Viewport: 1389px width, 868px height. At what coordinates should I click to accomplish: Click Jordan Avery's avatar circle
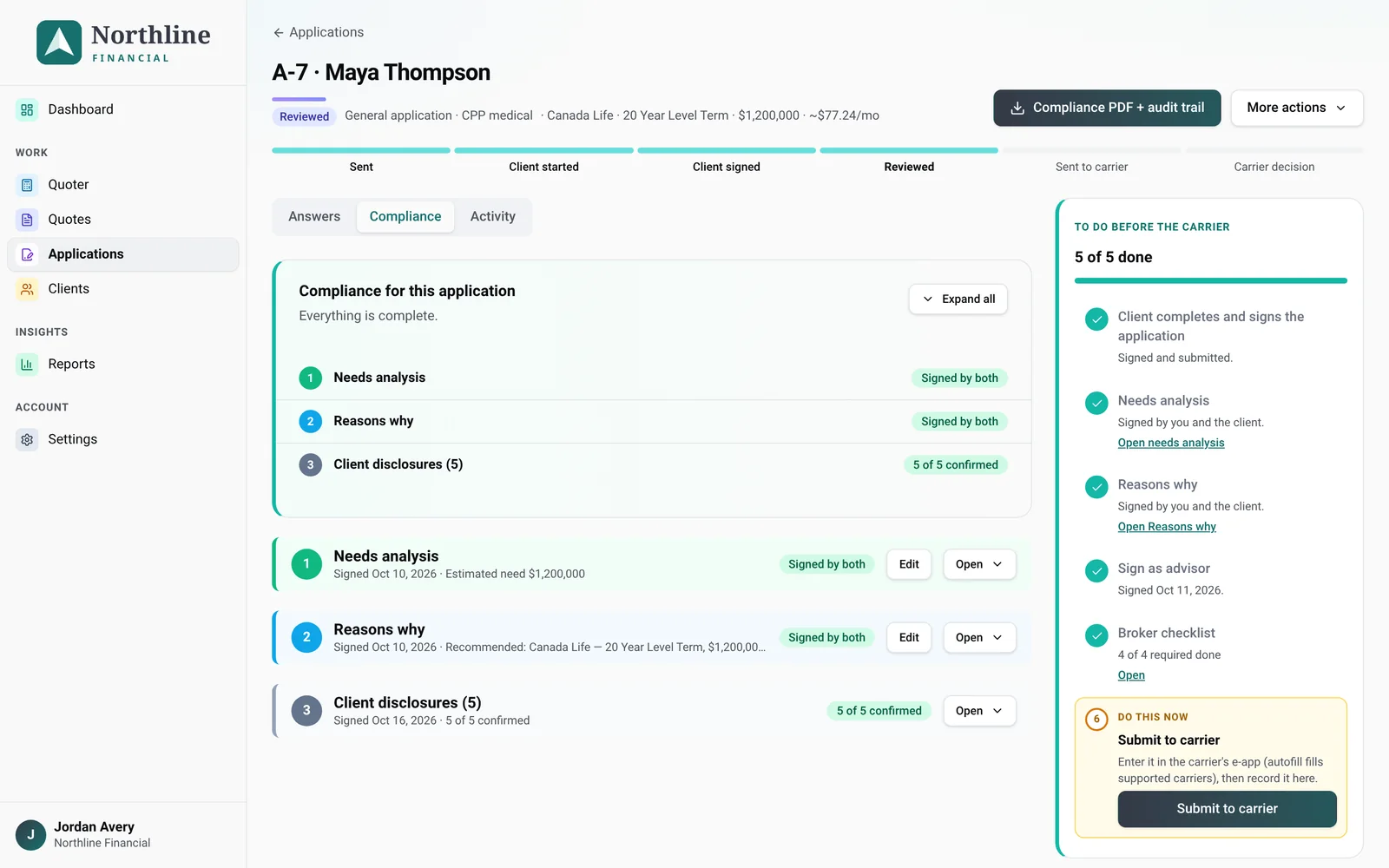[30, 835]
